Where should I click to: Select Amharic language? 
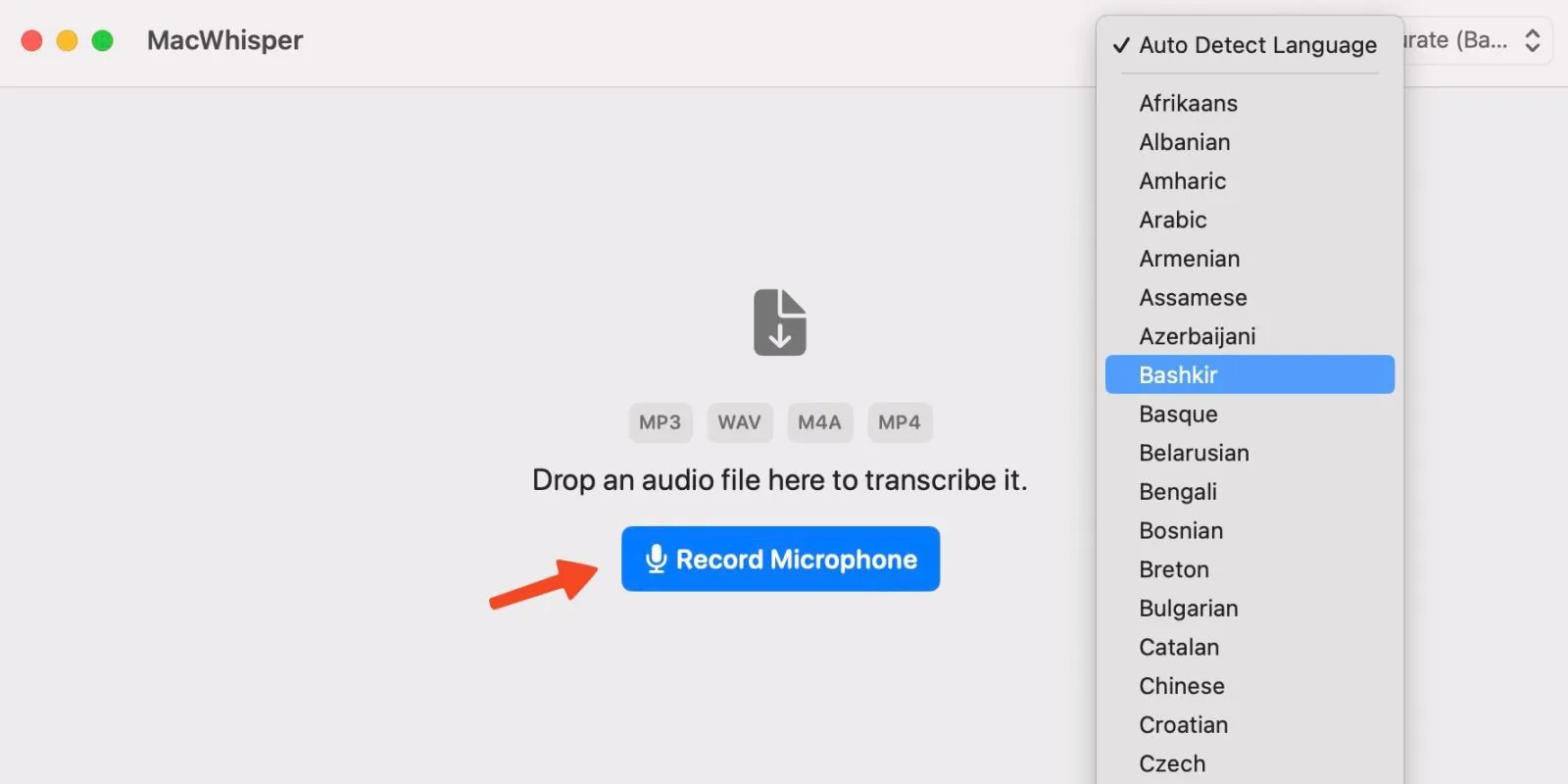(1249, 181)
